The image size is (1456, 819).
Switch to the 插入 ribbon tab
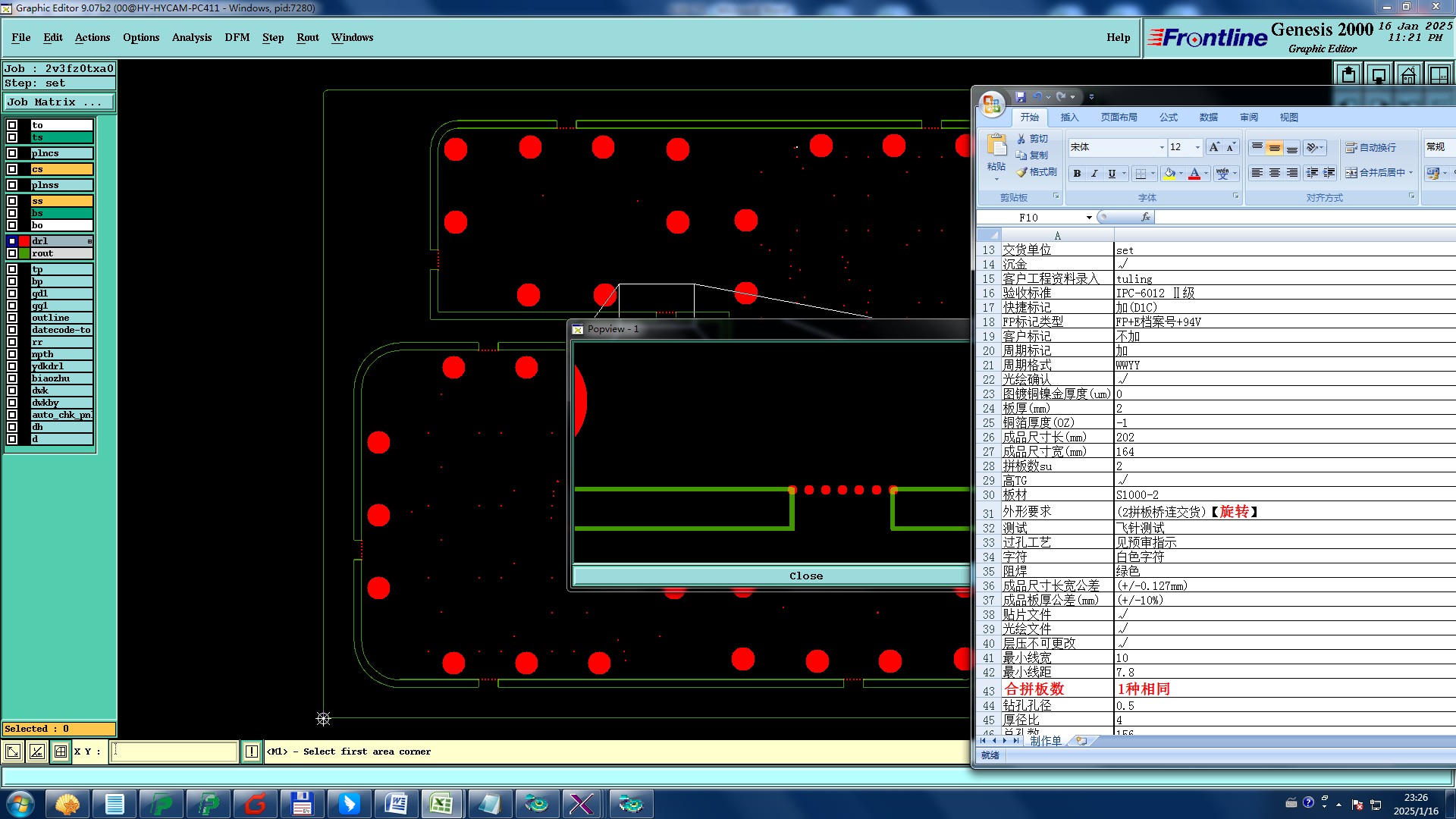(1068, 118)
